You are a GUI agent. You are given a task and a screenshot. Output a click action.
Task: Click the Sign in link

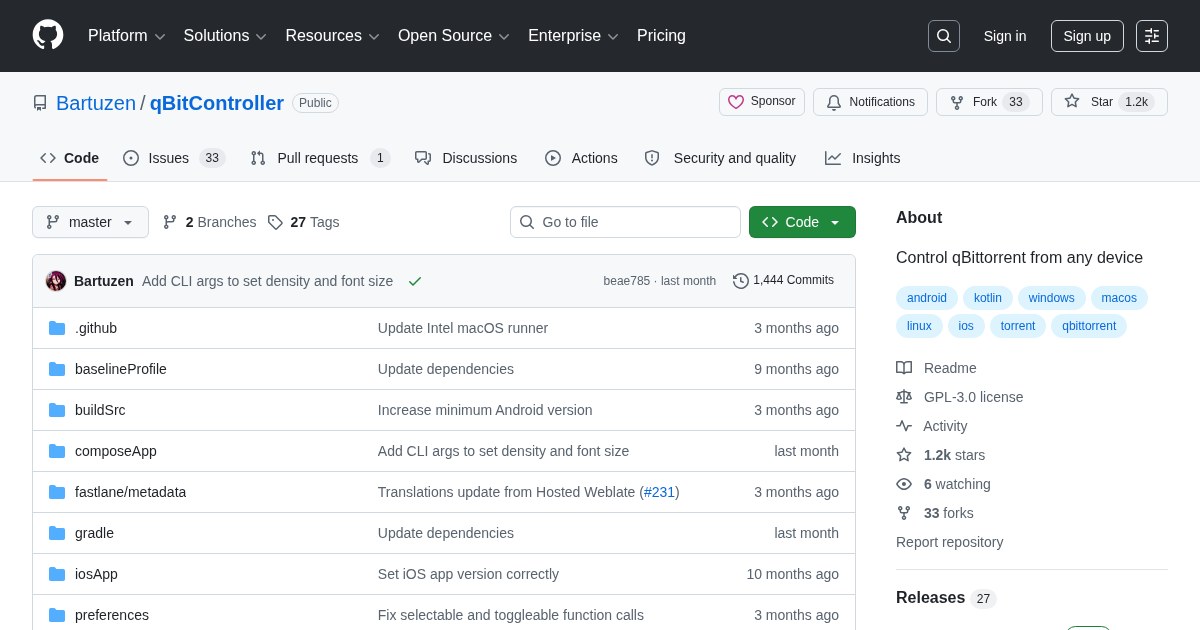[x=1005, y=36]
